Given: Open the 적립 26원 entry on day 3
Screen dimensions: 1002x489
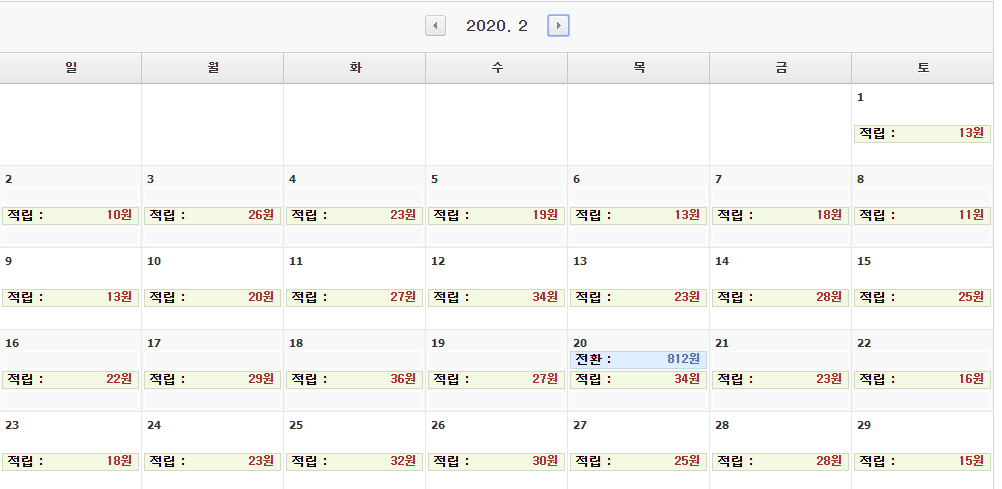Looking at the screenshot, I should (x=212, y=215).
